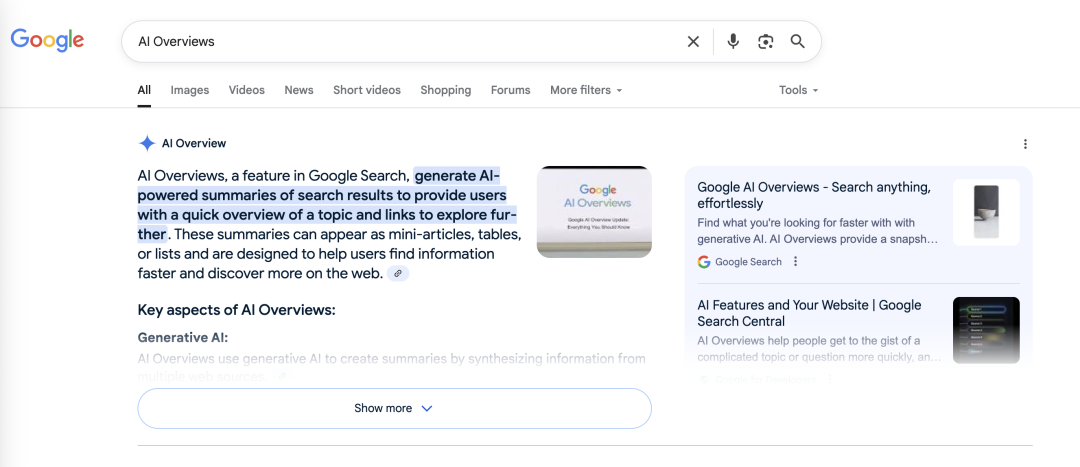Clear the search box with the X icon

pos(693,41)
